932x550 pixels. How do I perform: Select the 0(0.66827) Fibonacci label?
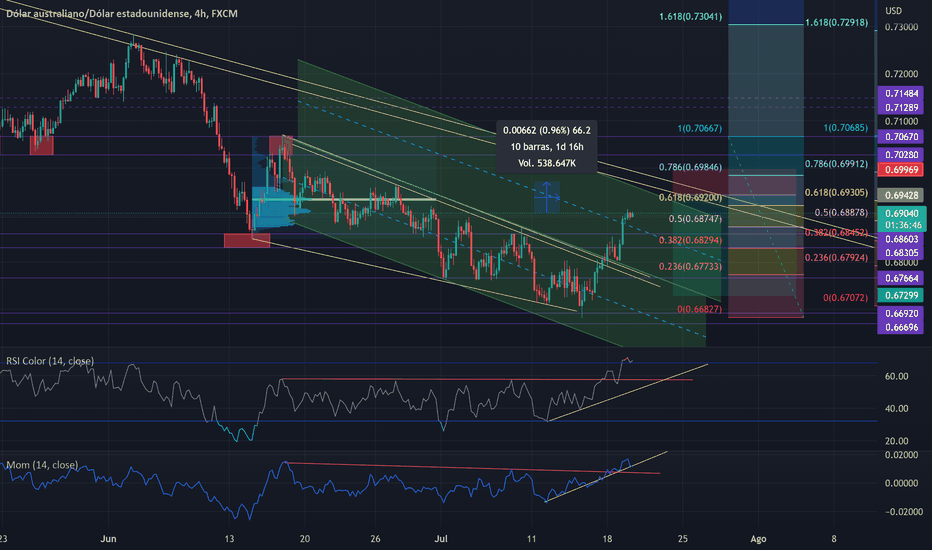pos(700,310)
